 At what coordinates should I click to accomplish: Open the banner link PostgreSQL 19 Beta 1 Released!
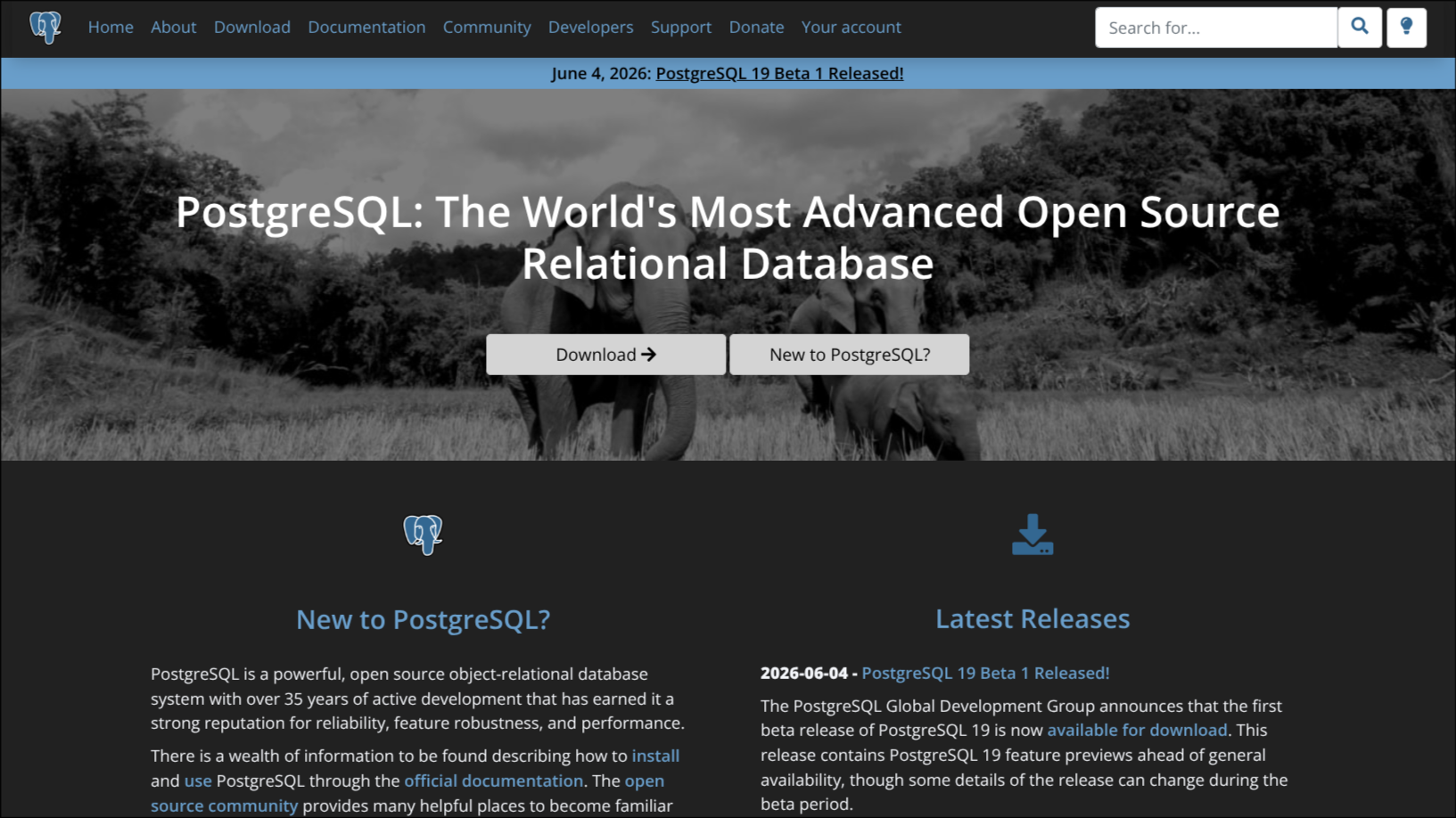(x=779, y=73)
